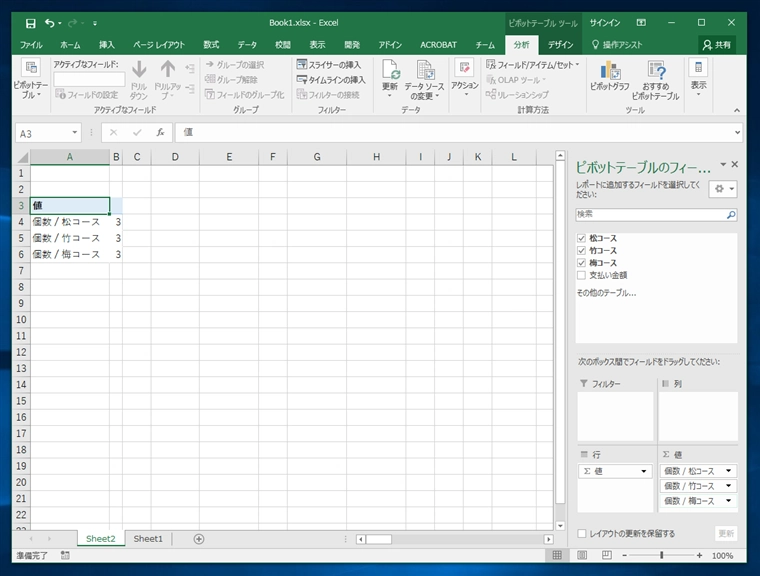
Task: Select column D header
Action: pyautogui.click(x=175, y=157)
